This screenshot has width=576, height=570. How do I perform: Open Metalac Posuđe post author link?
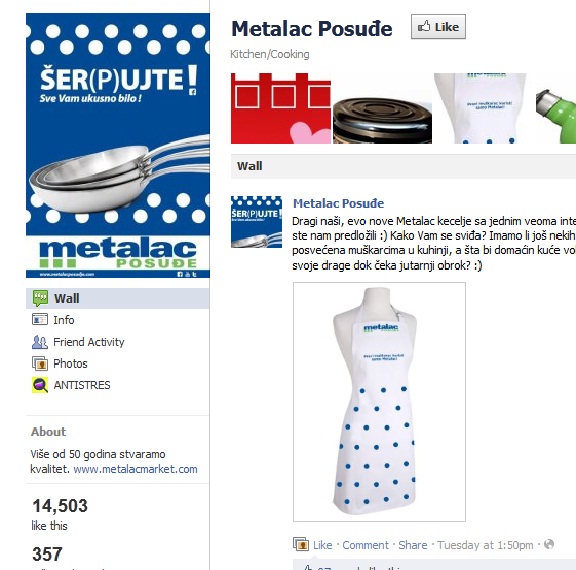point(338,203)
